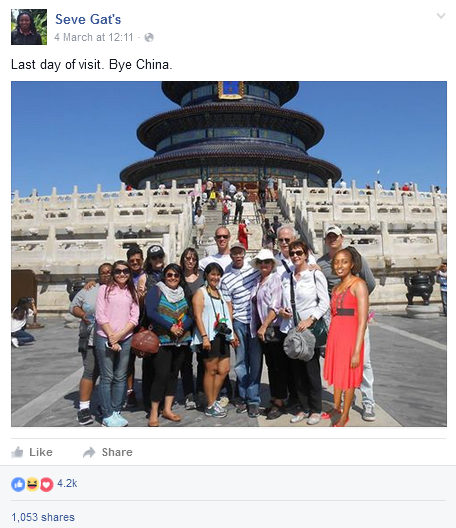456x528 pixels.
Task: Open the group photo in viewer
Action: 229,254
